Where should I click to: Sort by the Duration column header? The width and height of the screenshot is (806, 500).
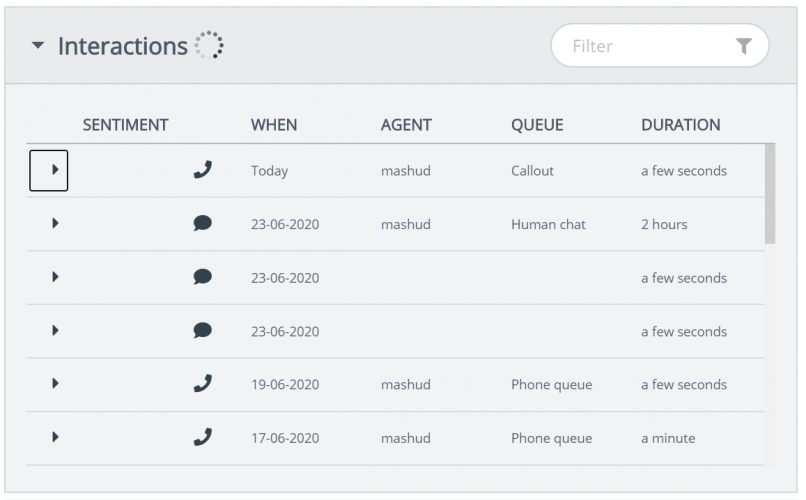(681, 125)
